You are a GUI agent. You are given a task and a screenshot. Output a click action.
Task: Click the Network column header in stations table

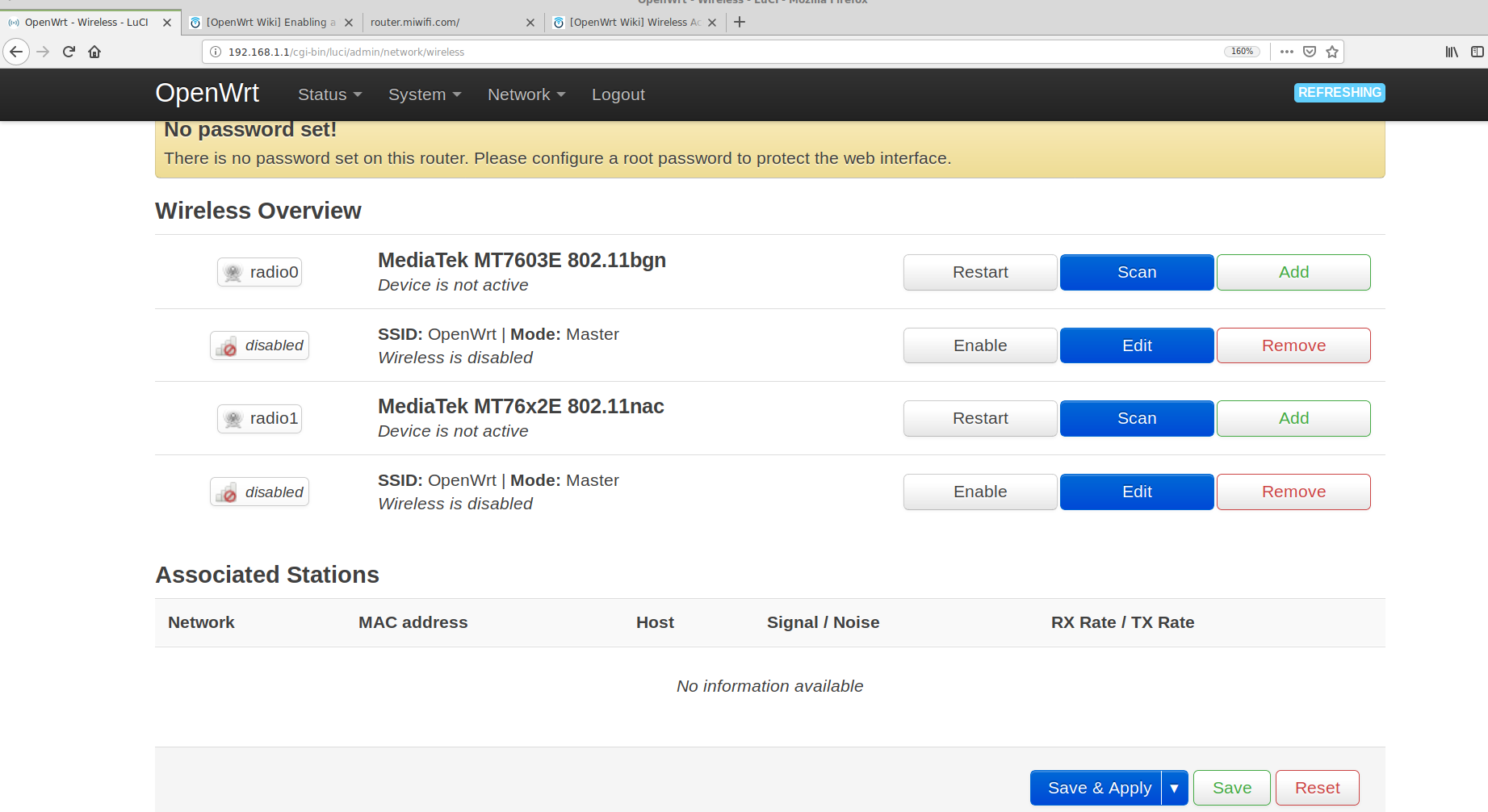201,622
